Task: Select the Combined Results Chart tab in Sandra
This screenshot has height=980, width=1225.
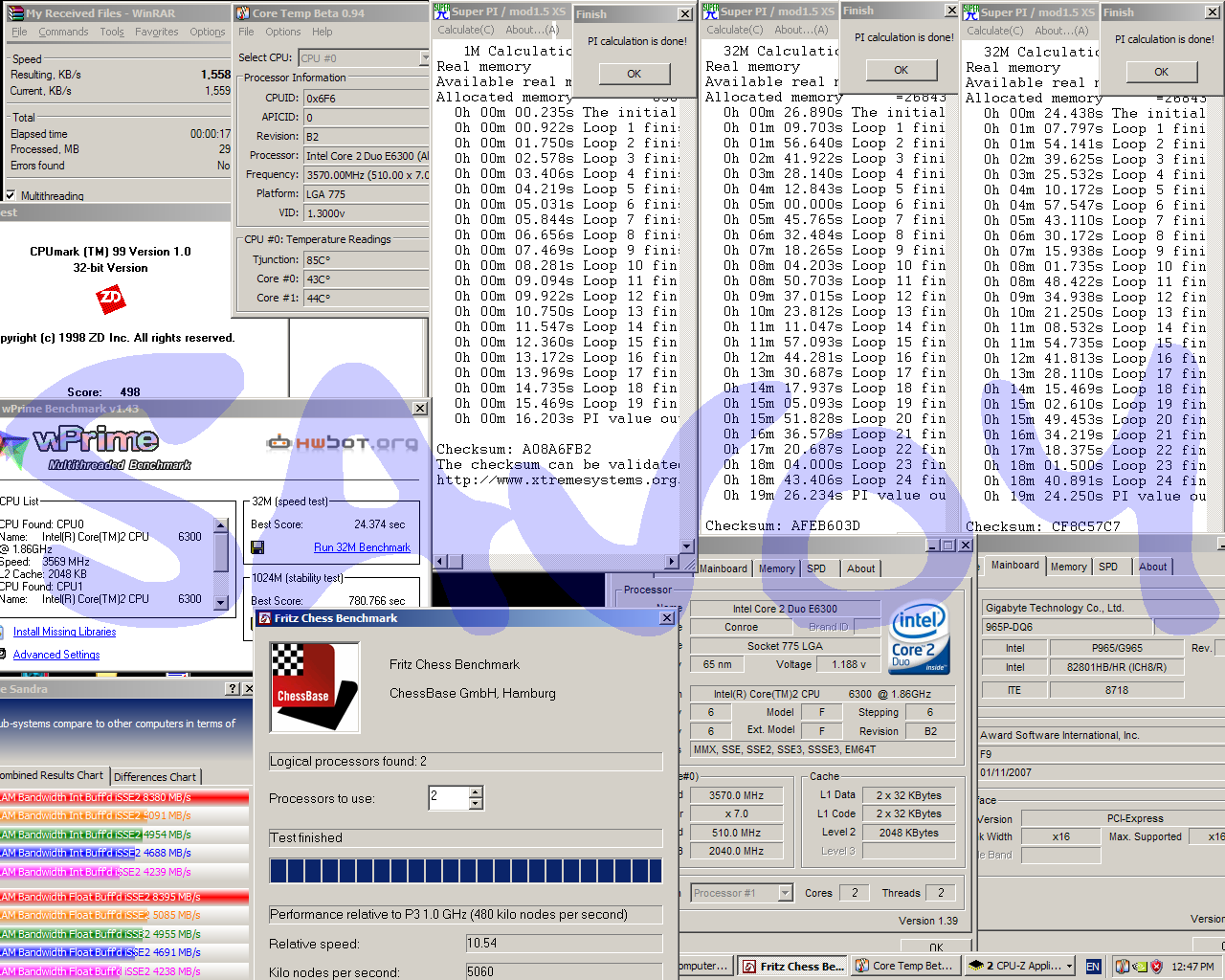Action: 53,775
